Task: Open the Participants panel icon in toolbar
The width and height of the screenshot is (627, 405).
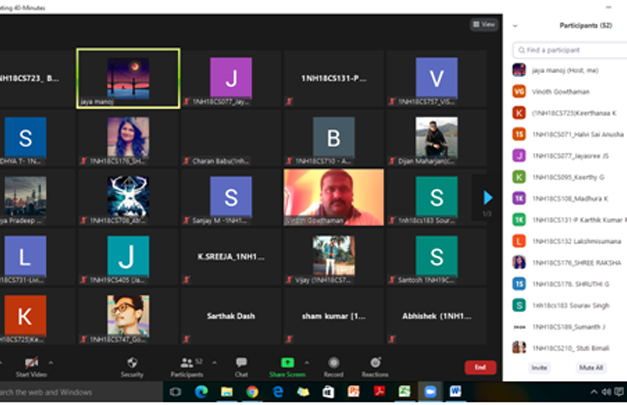Action: coord(185,362)
